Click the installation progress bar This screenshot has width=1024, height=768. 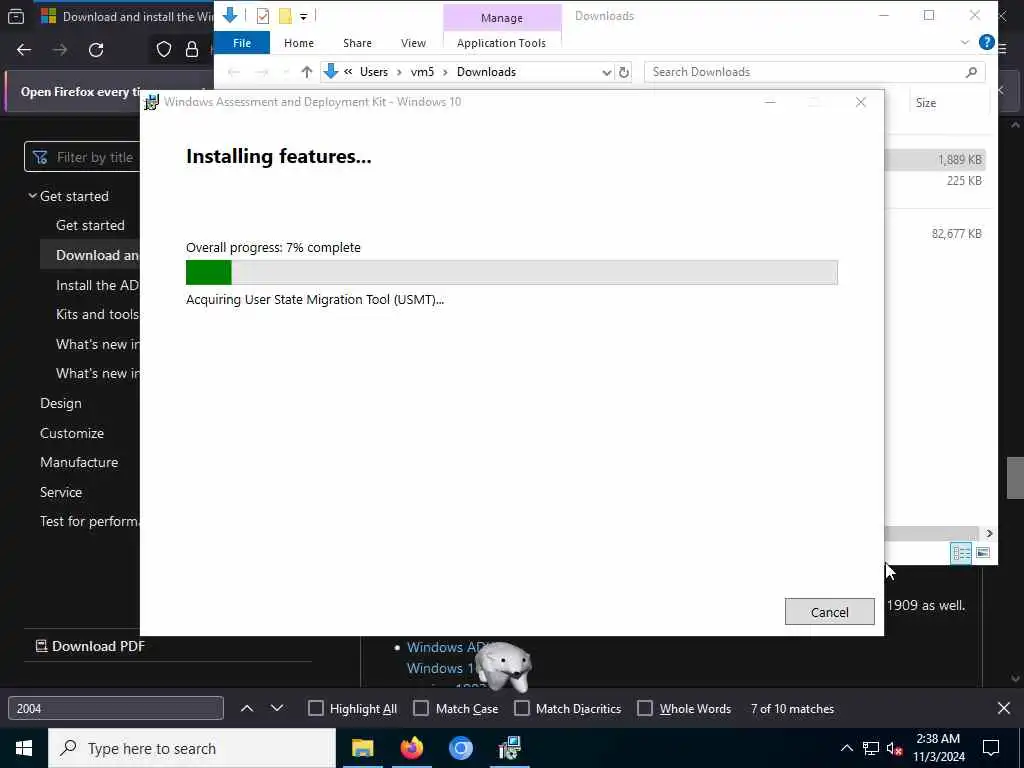pos(511,272)
